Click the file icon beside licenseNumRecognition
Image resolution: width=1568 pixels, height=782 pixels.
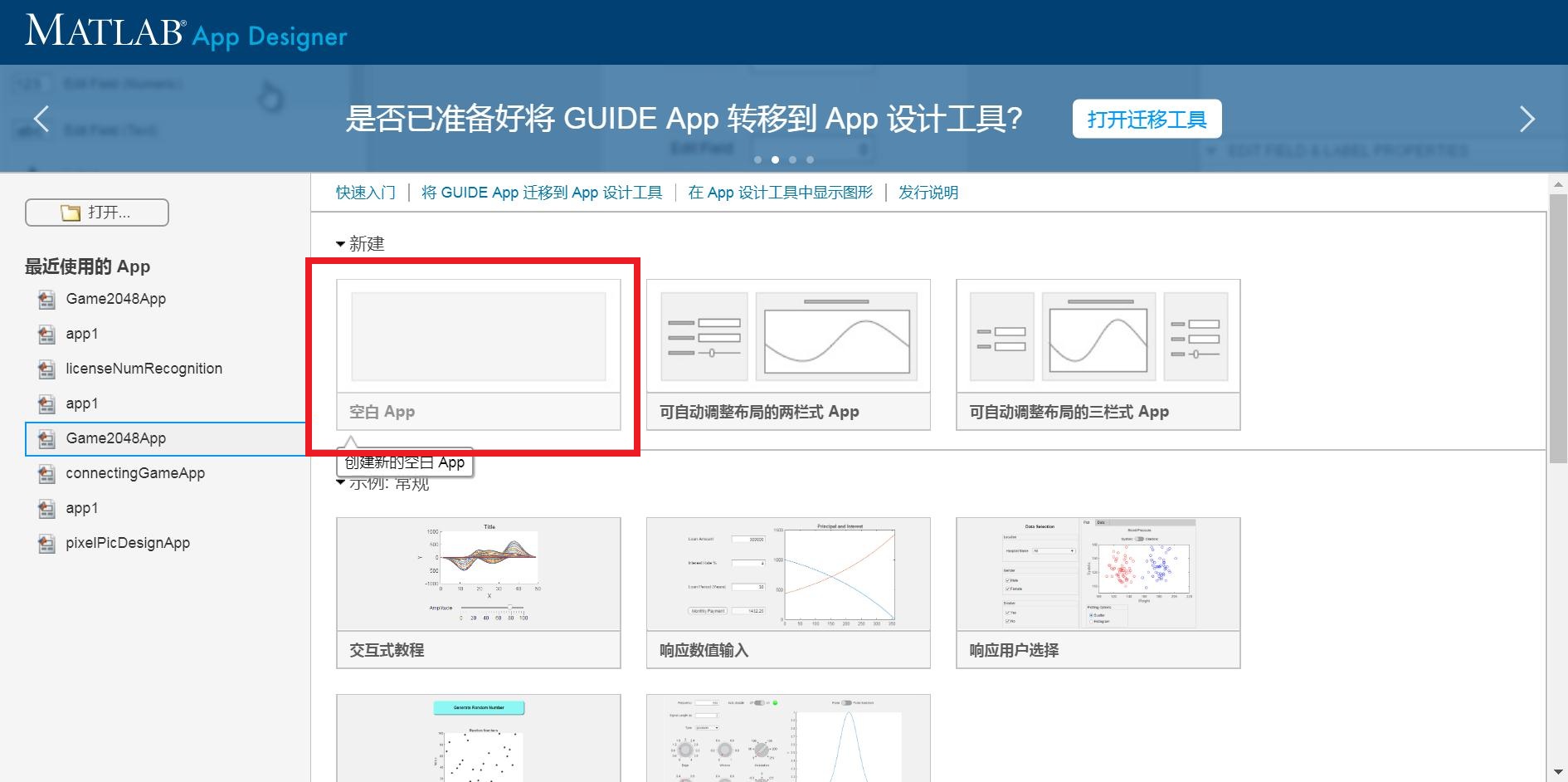point(46,369)
